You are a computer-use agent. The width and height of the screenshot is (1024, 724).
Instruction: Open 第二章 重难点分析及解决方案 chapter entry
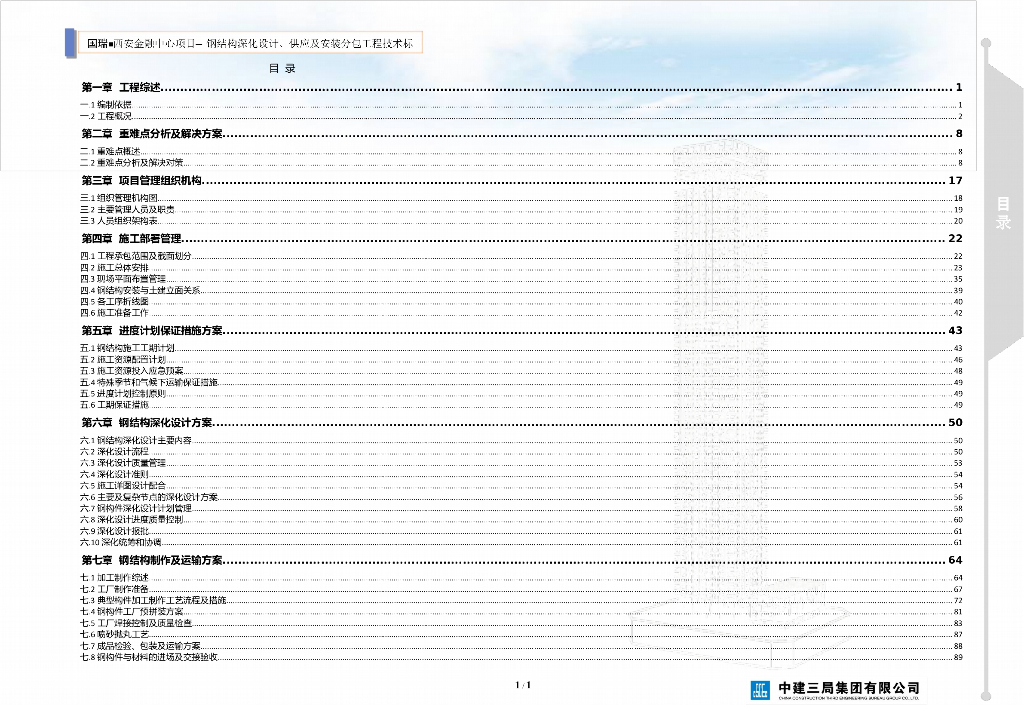(521, 134)
